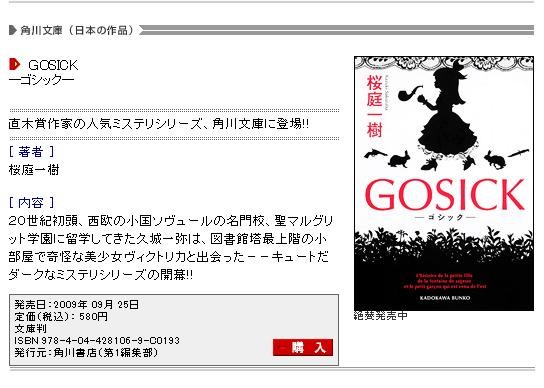Click the 絶賛発売中 caption under the cover

tap(381, 316)
